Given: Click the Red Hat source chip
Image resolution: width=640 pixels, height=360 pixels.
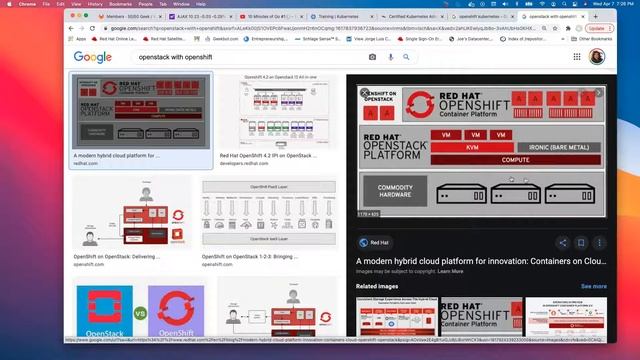Looking at the screenshot, I should coord(374,243).
